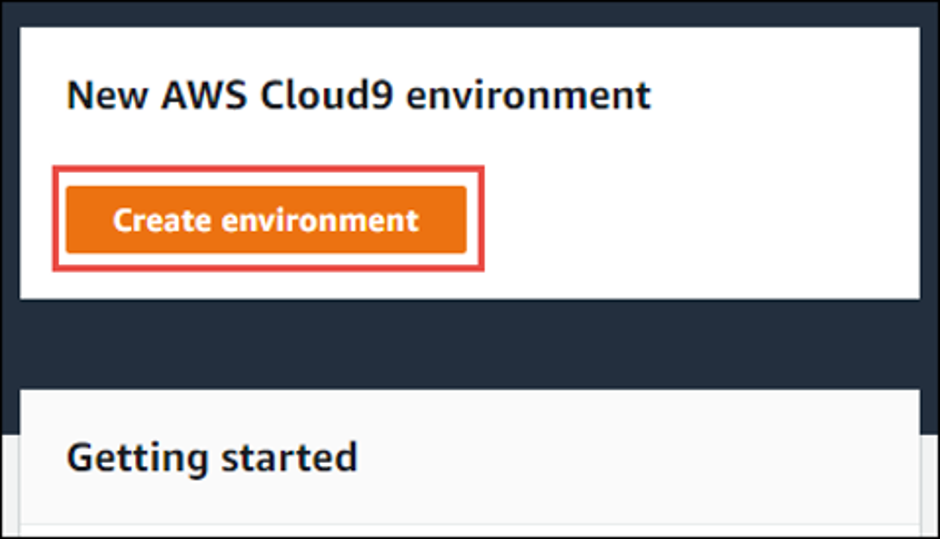Click the word 'Getting' in the lower panel

[x=139, y=459]
